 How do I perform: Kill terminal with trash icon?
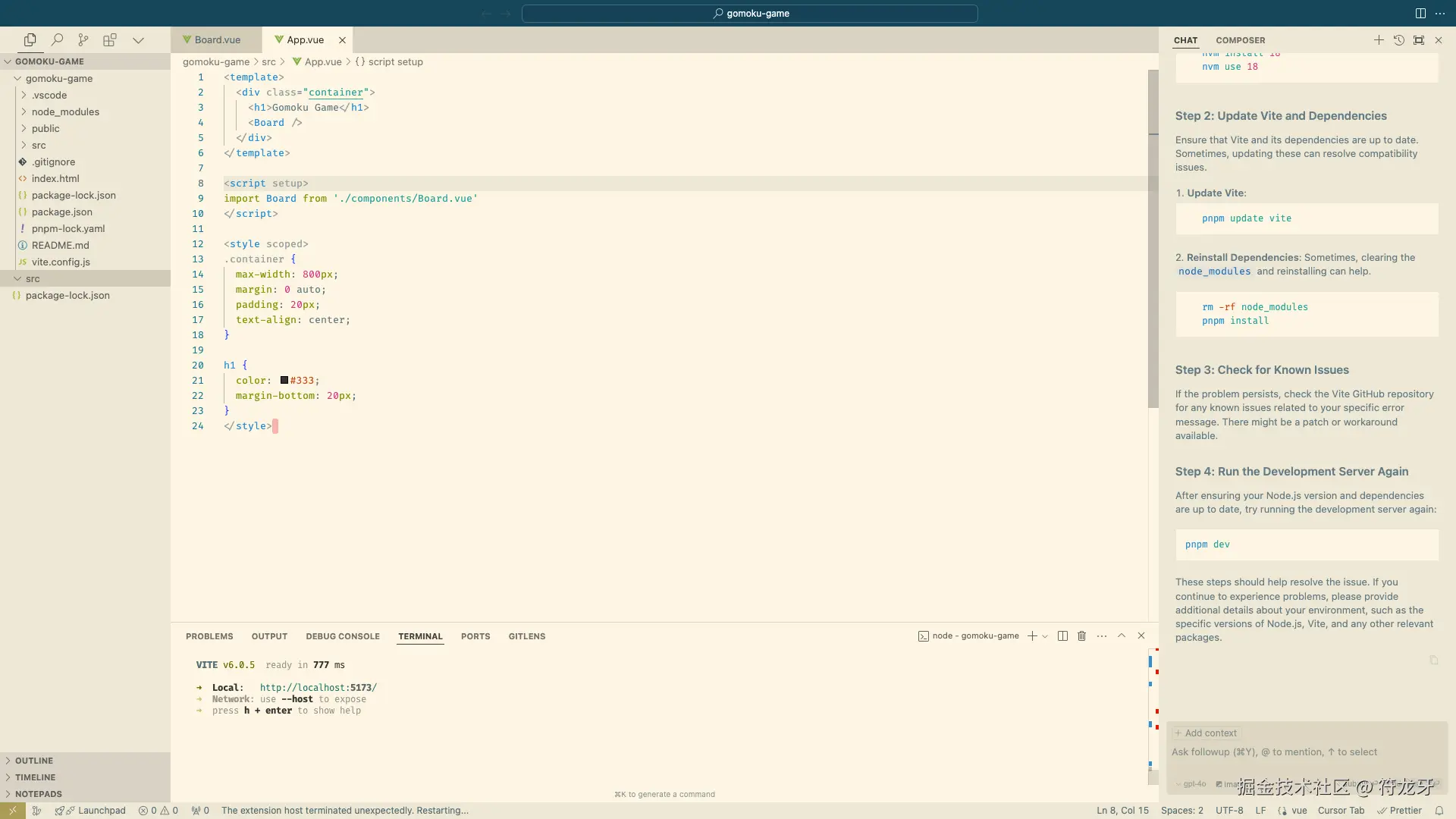1082,636
